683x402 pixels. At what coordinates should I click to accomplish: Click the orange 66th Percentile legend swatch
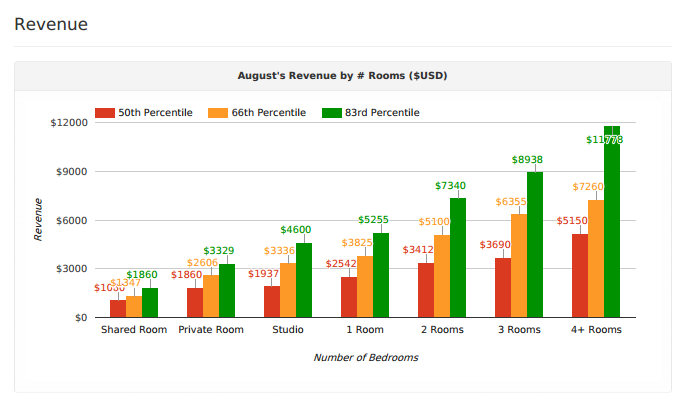(x=218, y=113)
